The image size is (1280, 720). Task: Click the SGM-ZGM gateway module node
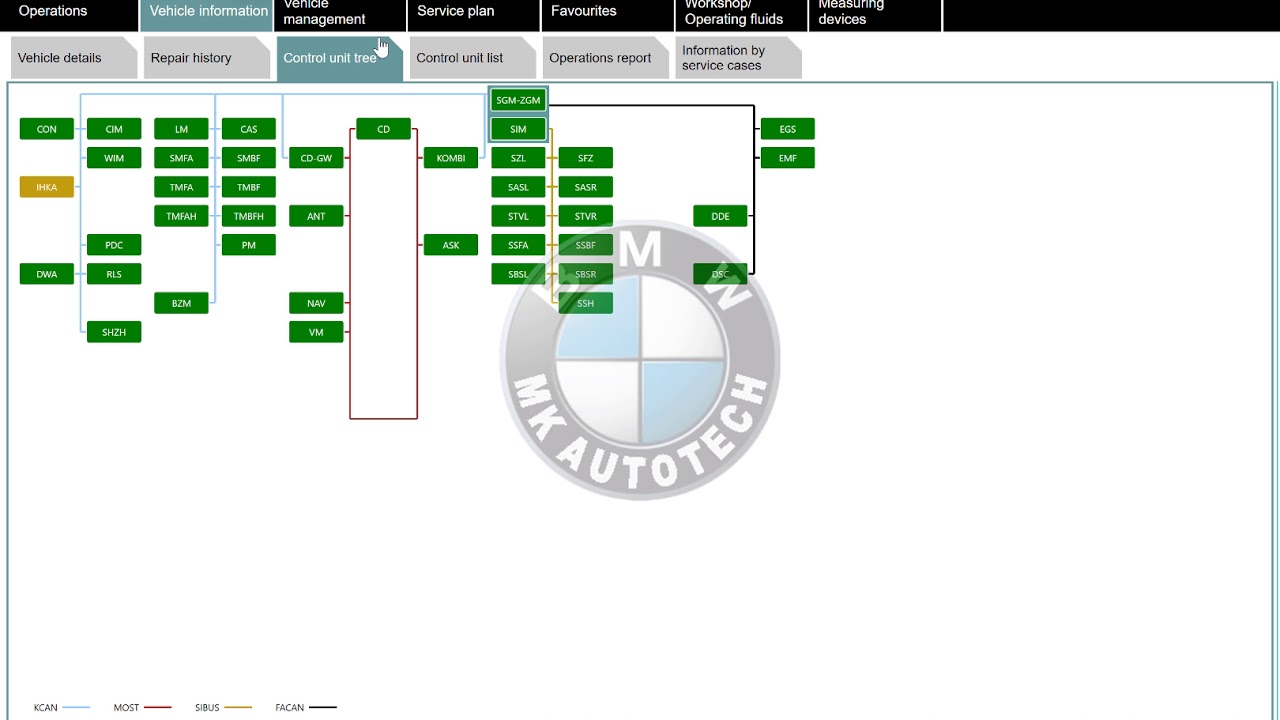[x=518, y=100]
